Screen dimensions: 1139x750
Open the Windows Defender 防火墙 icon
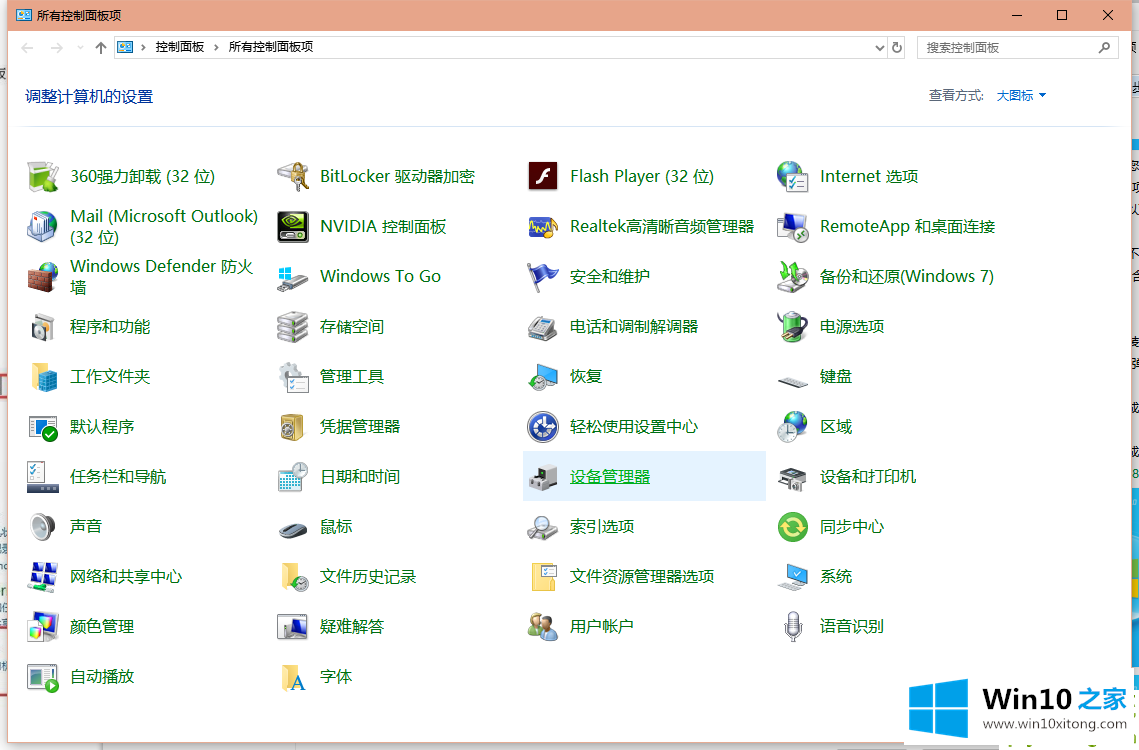tap(43, 277)
